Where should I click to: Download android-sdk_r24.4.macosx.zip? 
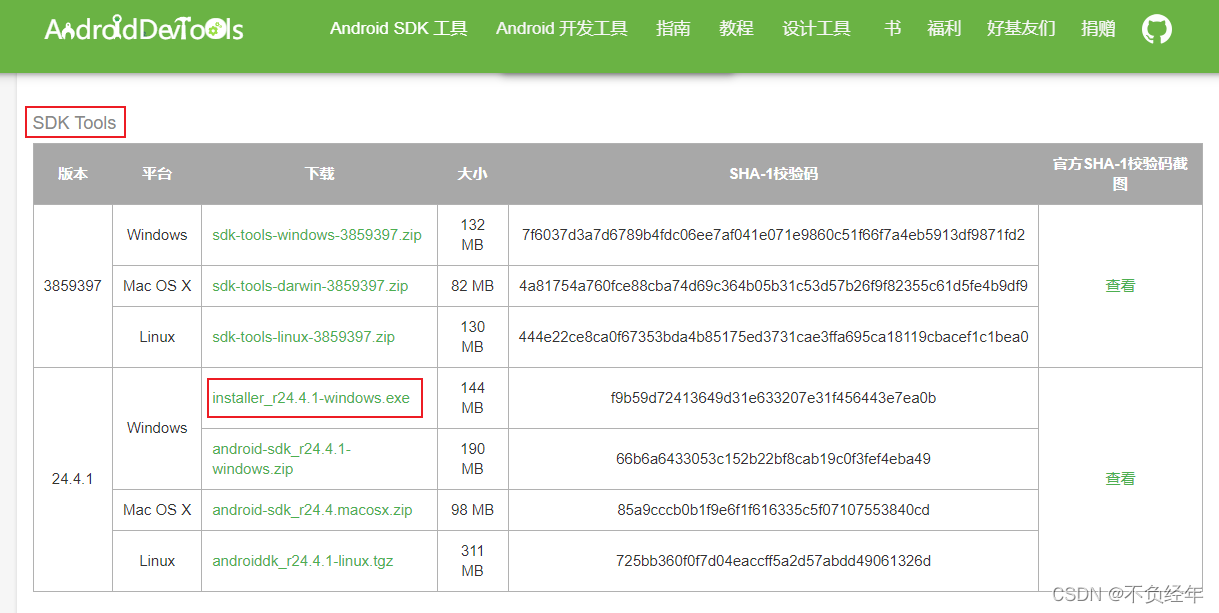[x=312, y=510]
